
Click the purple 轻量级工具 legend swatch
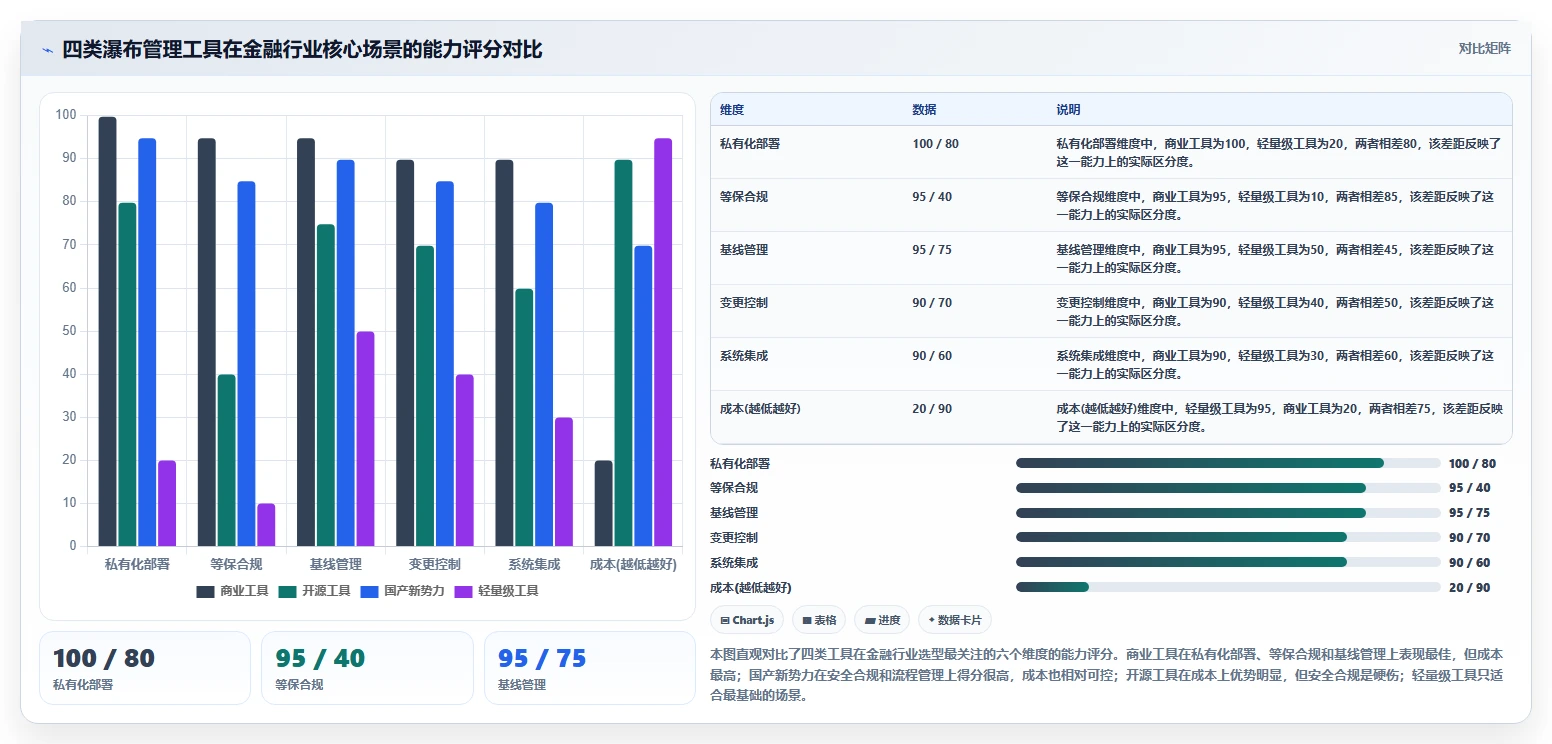[464, 591]
